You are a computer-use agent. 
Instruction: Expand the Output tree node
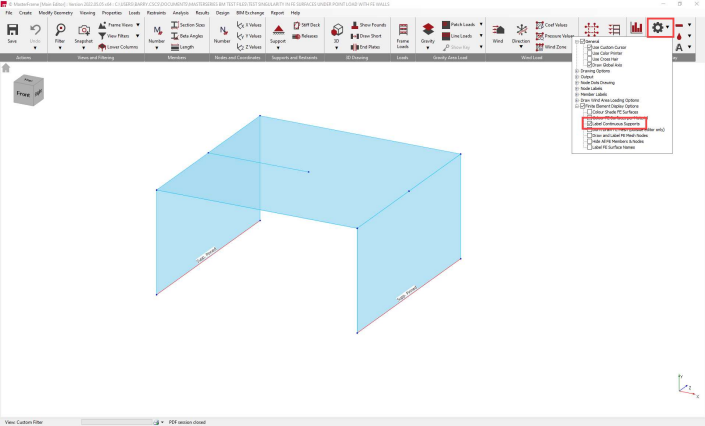tap(577, 77)
